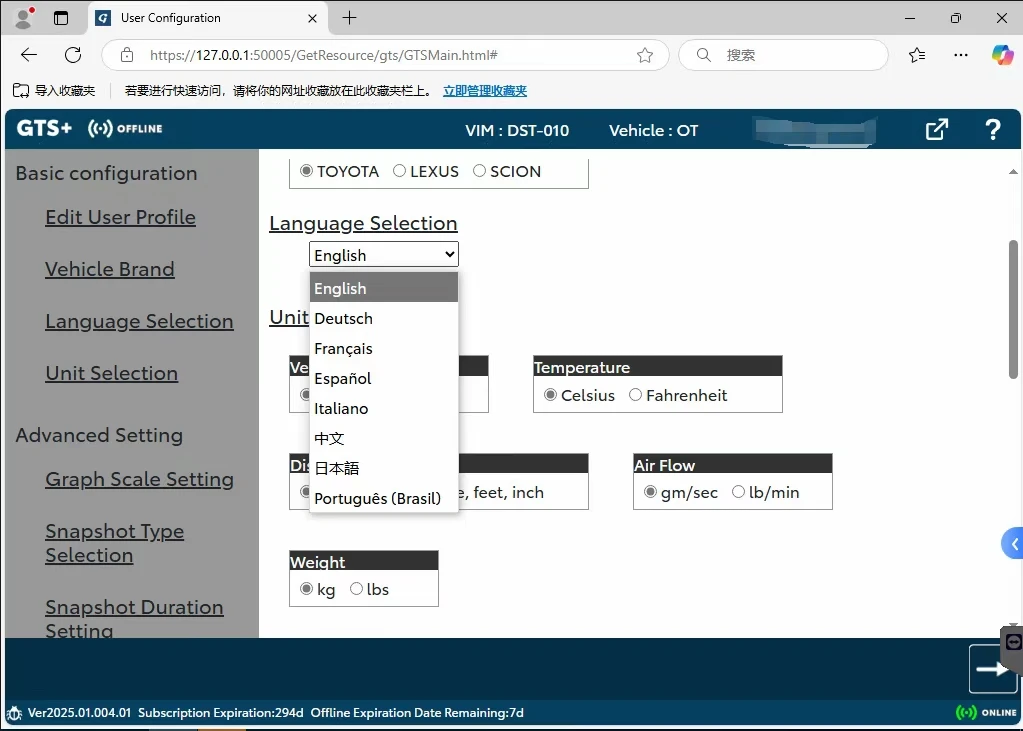Click the browser back arrow
1023x731 pixels.
tap(29, 55)
